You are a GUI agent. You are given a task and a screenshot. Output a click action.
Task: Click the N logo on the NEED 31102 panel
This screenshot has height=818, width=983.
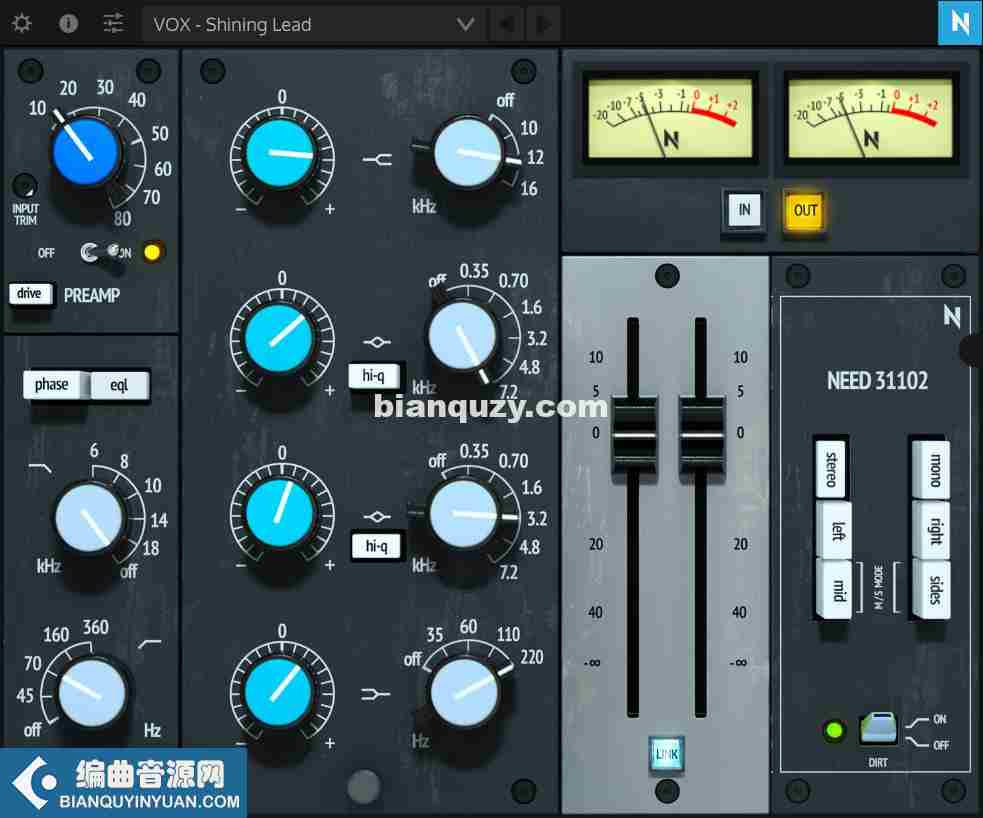pyautogui.click(x=952, y=316)
